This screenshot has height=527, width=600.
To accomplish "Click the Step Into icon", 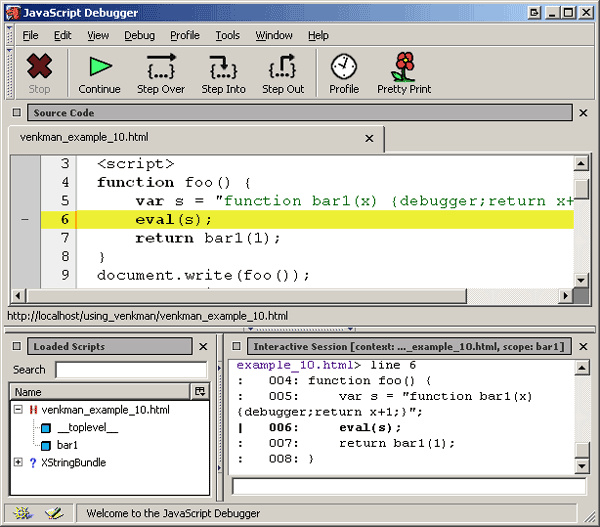I will click(x=223, y=67).
